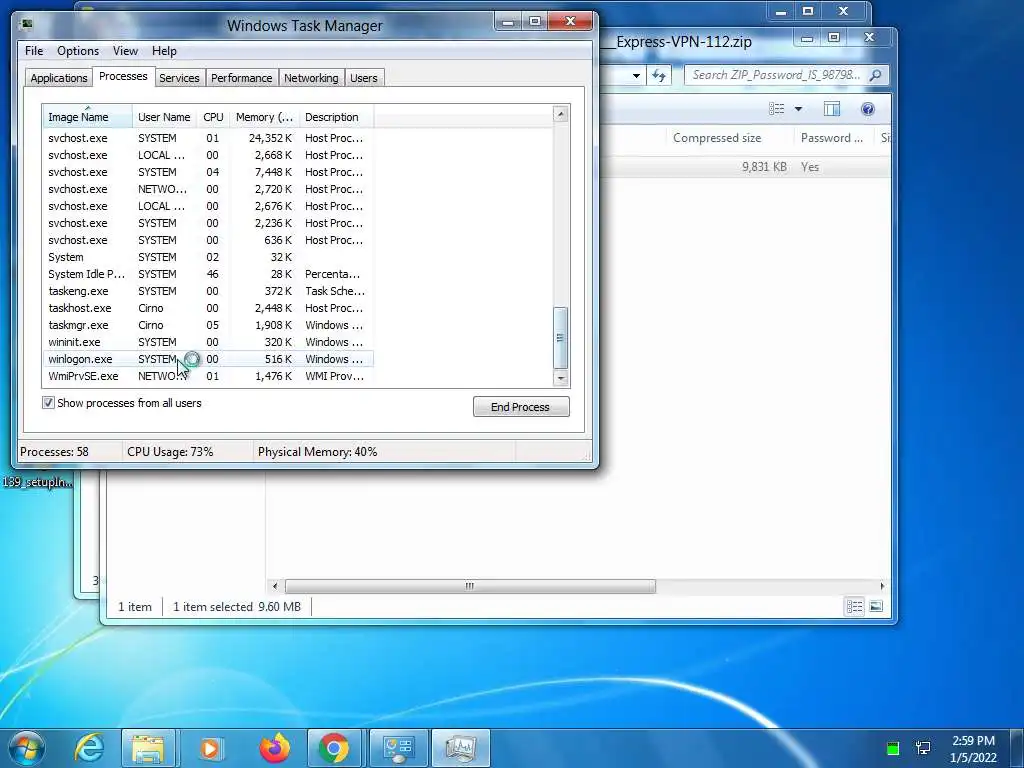This screenshot has height=768, width=1024.
Task: Click the Task Manager title bar icon
Action: point(26,25)
